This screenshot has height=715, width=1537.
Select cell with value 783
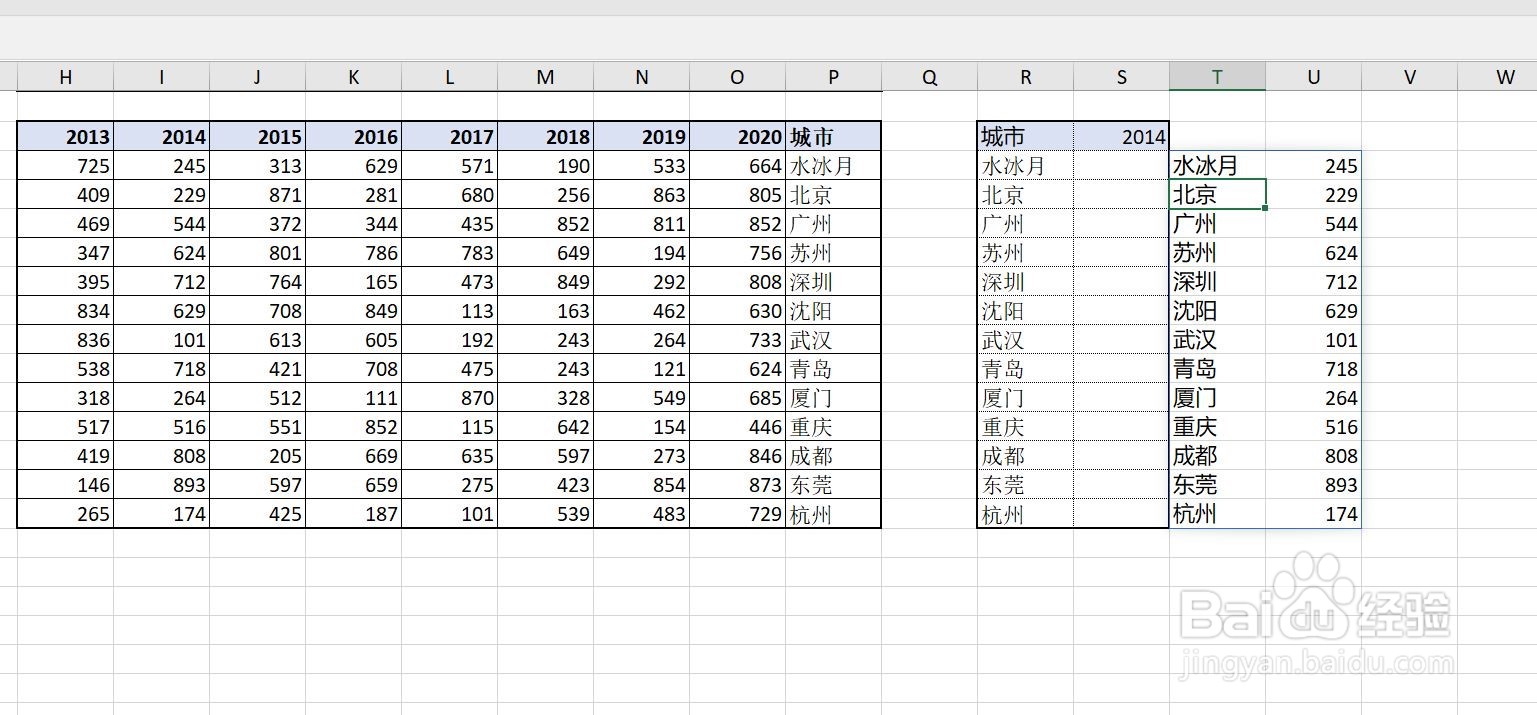tap(449, 253)
